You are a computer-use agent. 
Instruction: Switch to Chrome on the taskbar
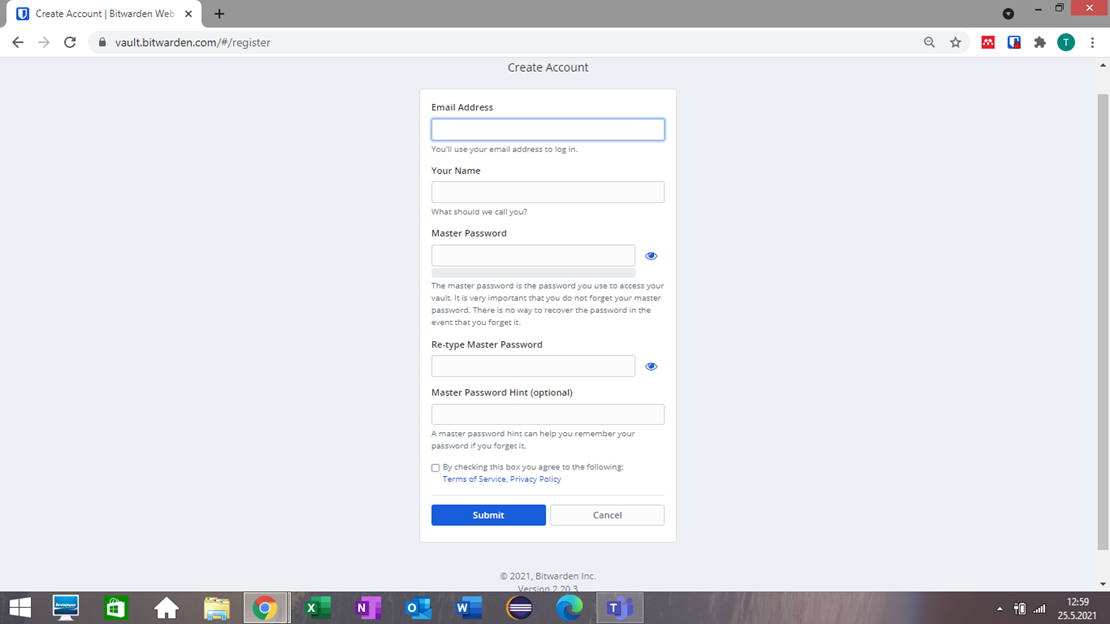[265, 608]
